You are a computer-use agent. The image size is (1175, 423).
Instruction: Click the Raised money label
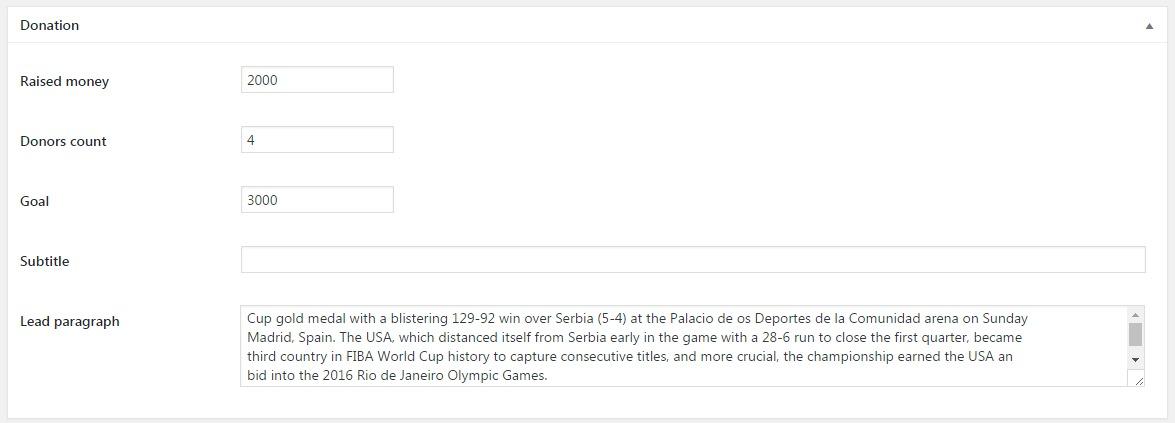click(64, 81)
